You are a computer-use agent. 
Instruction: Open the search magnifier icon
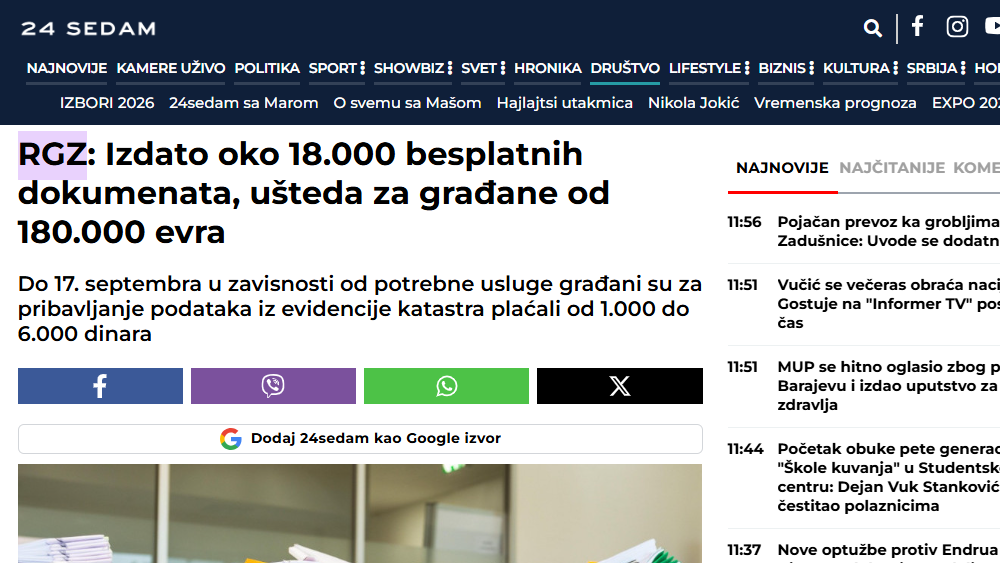point(872,28)
